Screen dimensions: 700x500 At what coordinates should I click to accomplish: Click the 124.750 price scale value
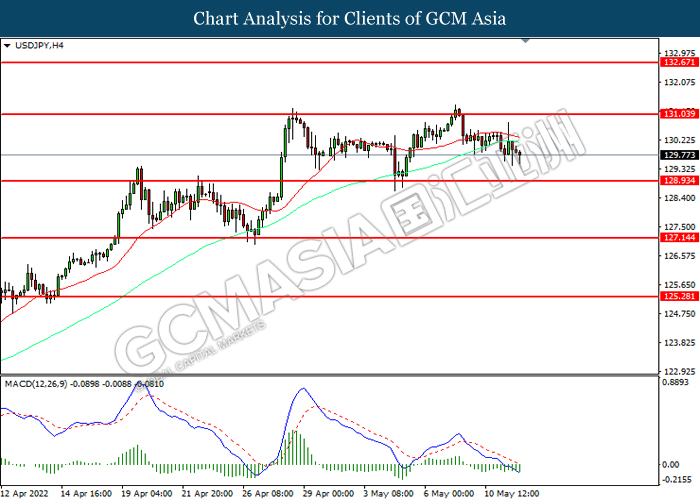click(x=680, y=314)
